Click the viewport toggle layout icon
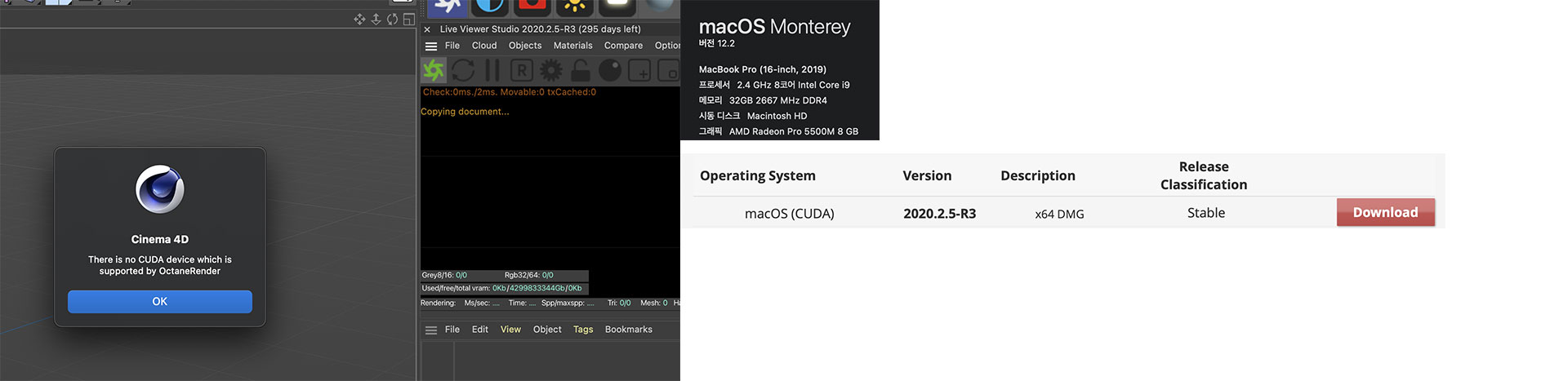 (409, 19)
